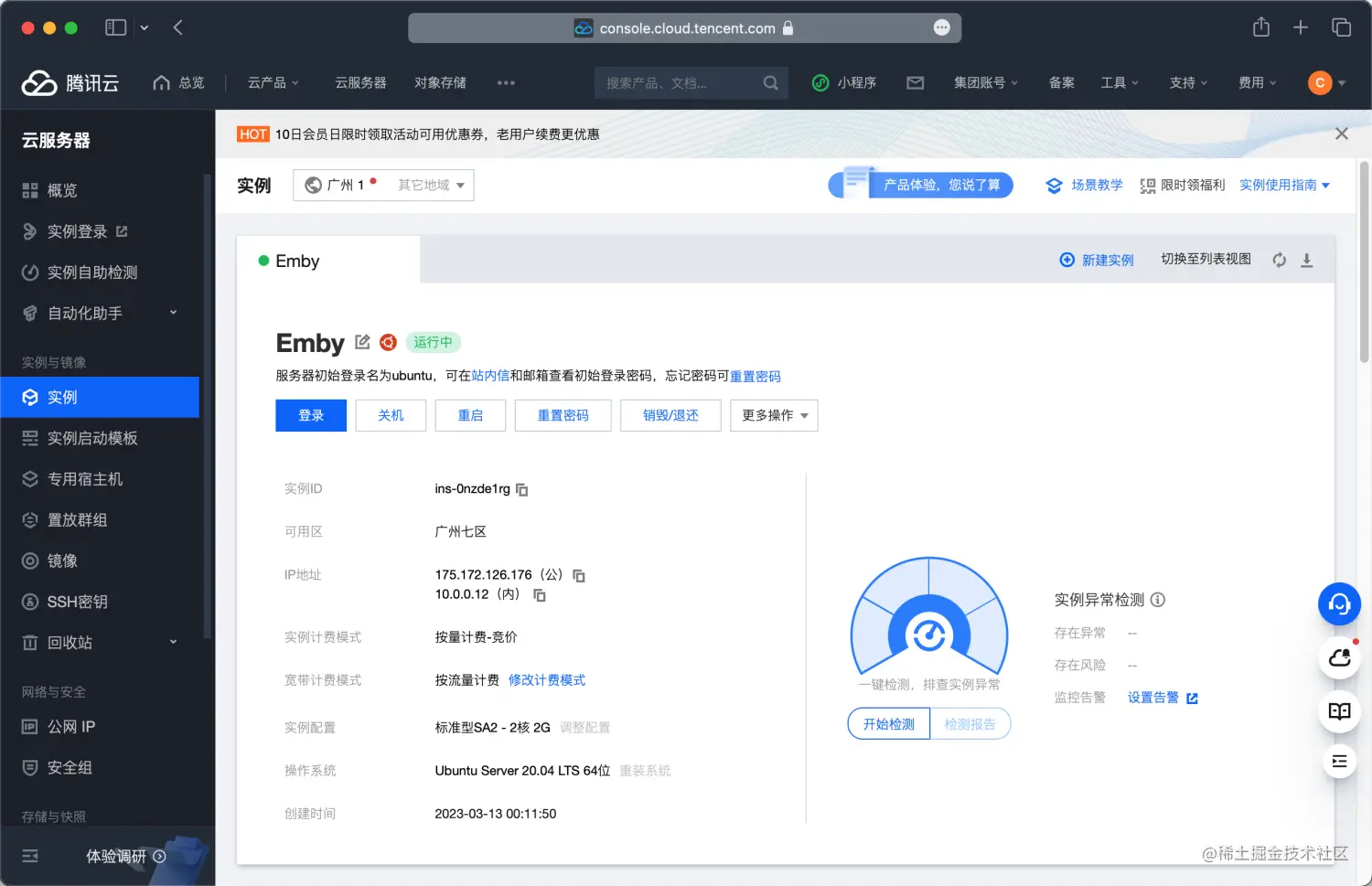Image resolution: width=1372 pixels, height=886 pixels.
Task: Open the documentation book floating icon
Action: coord(1339,711)
